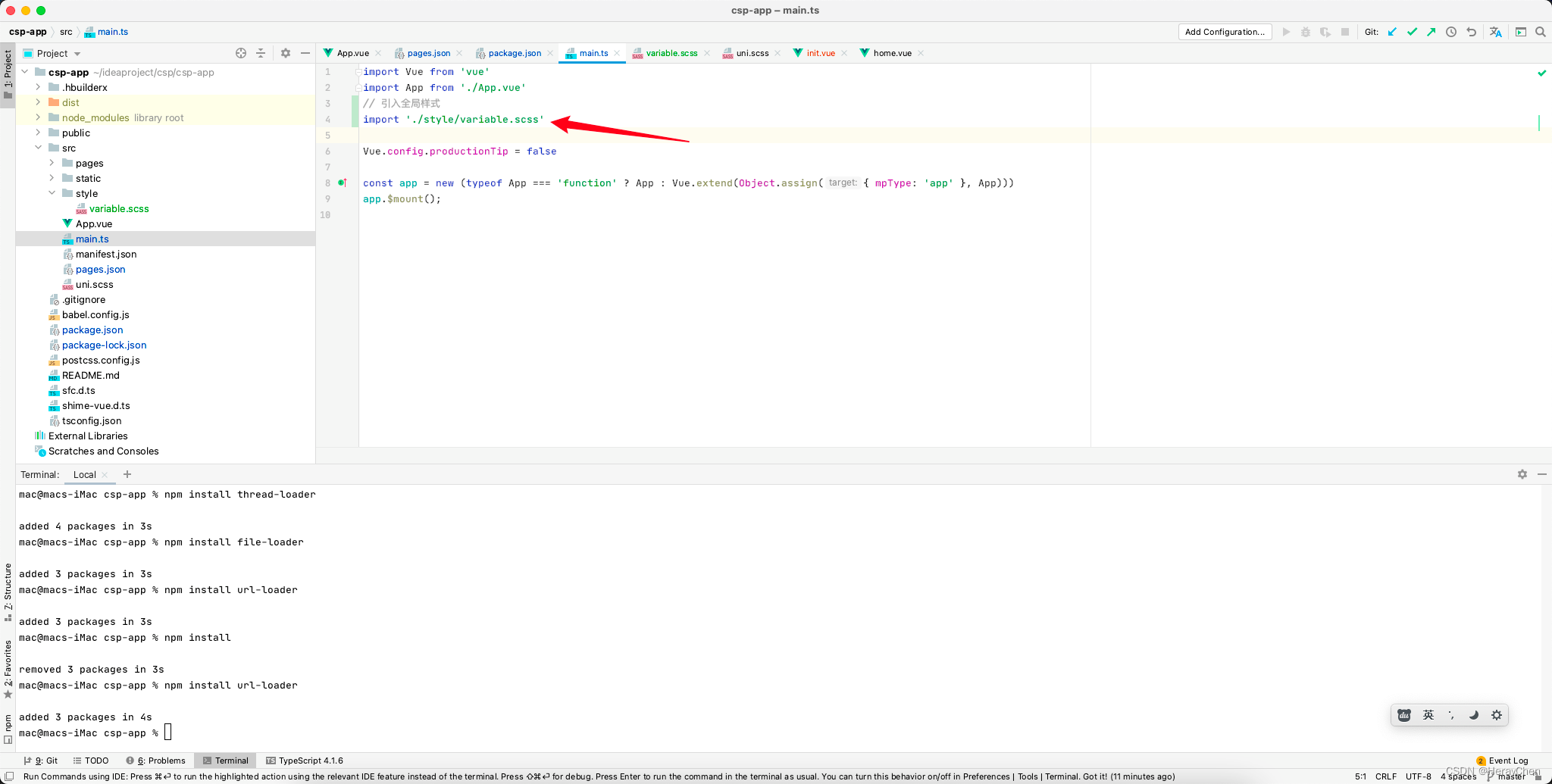
Task: Click Git push arrow icon
Action: click(1431, 32)
